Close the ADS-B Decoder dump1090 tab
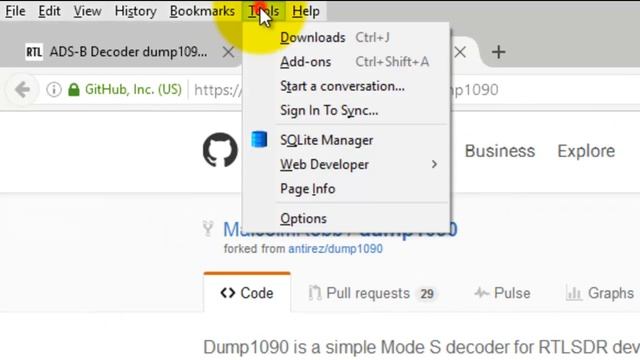This screenshot has height=360, width=640. pos(229,52)
